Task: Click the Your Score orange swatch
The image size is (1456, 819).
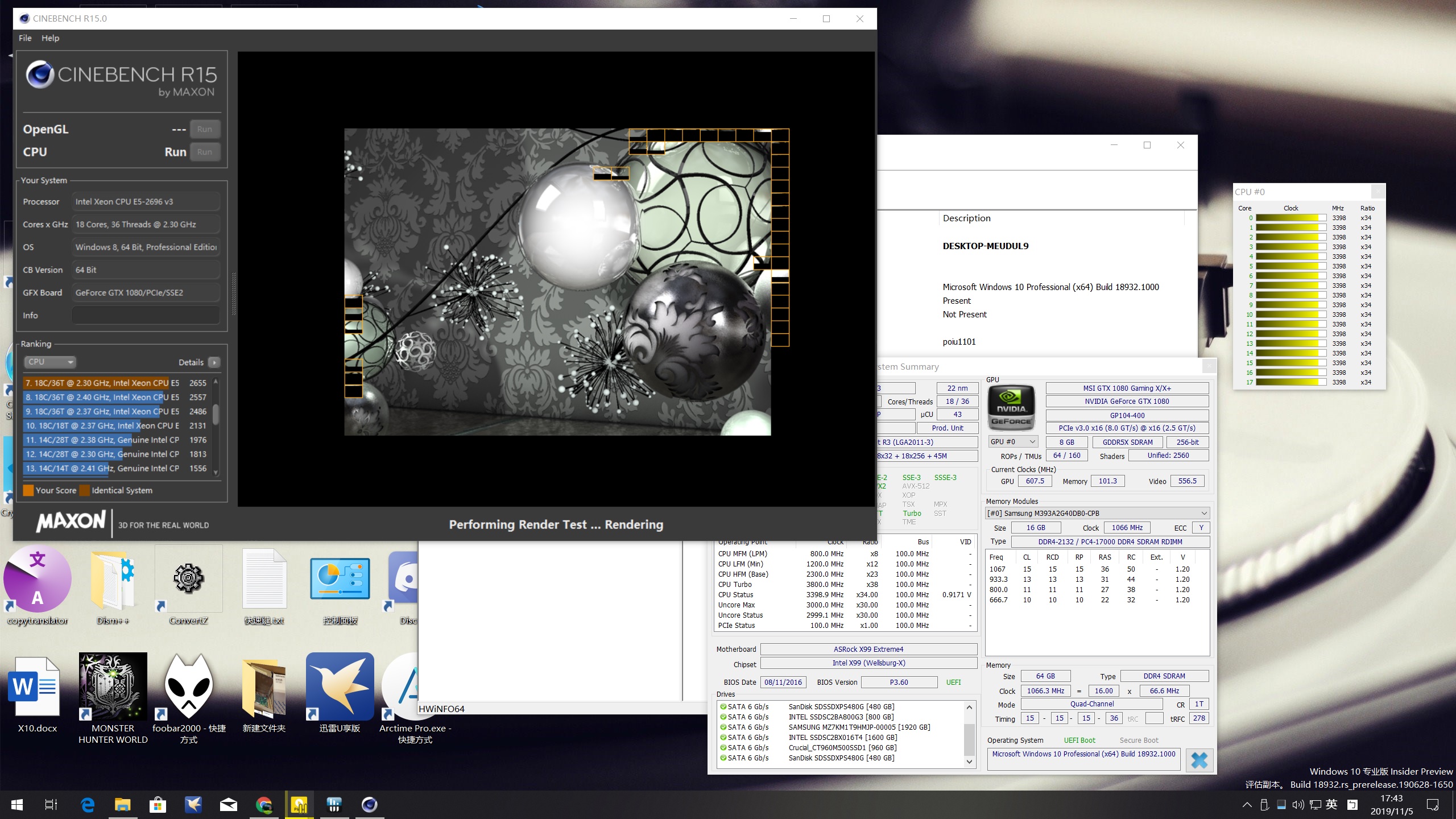Action: (28, 490)
